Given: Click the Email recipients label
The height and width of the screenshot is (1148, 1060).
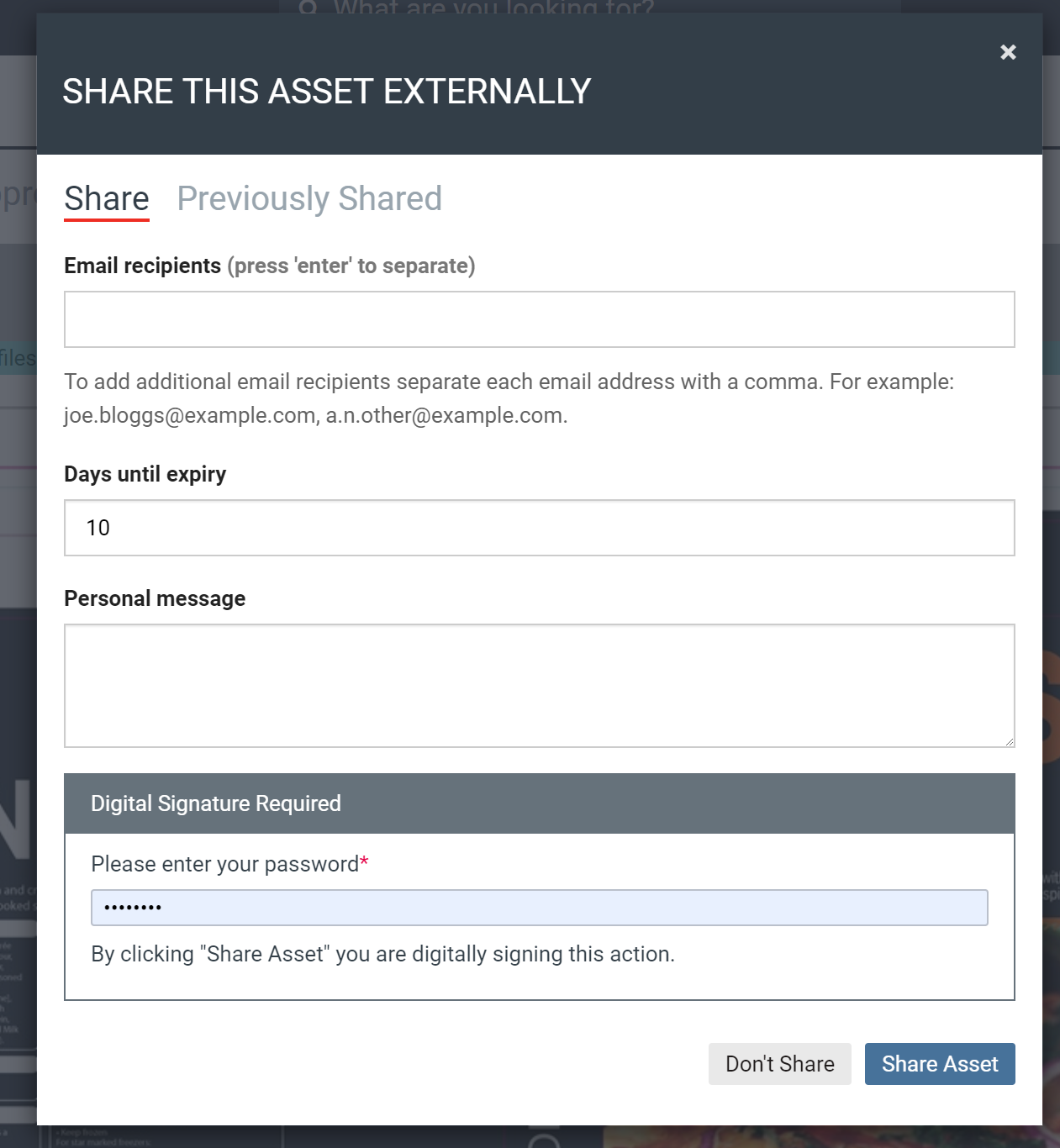Looking at the screenshot, I should click(x=142, y=266).
